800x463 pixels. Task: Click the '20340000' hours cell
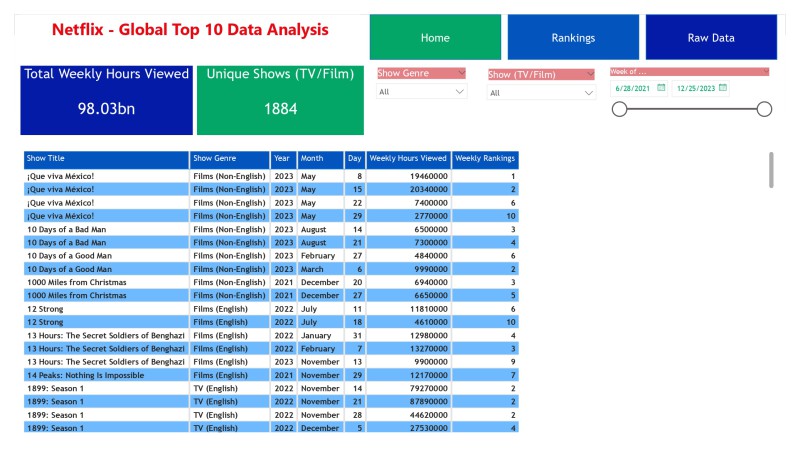pyautogui.click(x=429, y=189)
